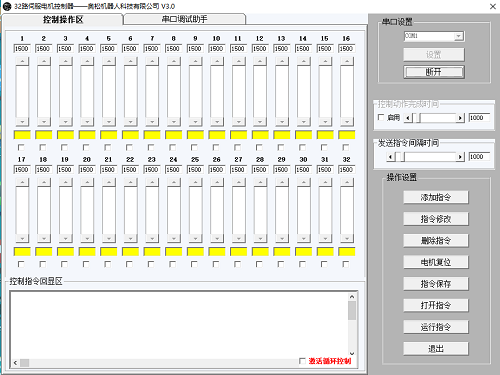This screenshot has height=375, width=500.
Task: Click servo 1 slider up arrow
Action: tap(22, 61)
